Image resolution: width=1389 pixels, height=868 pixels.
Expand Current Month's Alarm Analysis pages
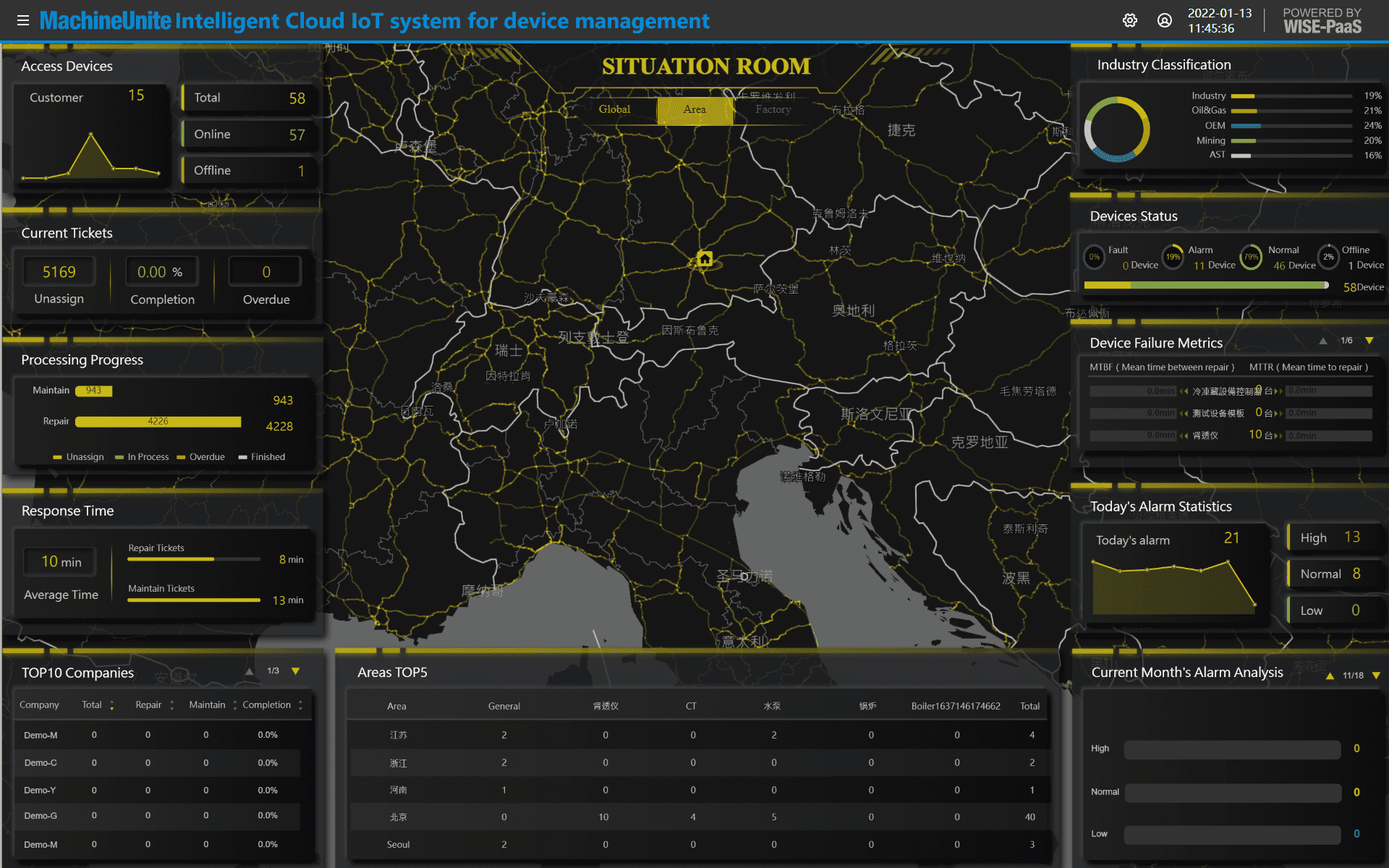coord(1375,675)
